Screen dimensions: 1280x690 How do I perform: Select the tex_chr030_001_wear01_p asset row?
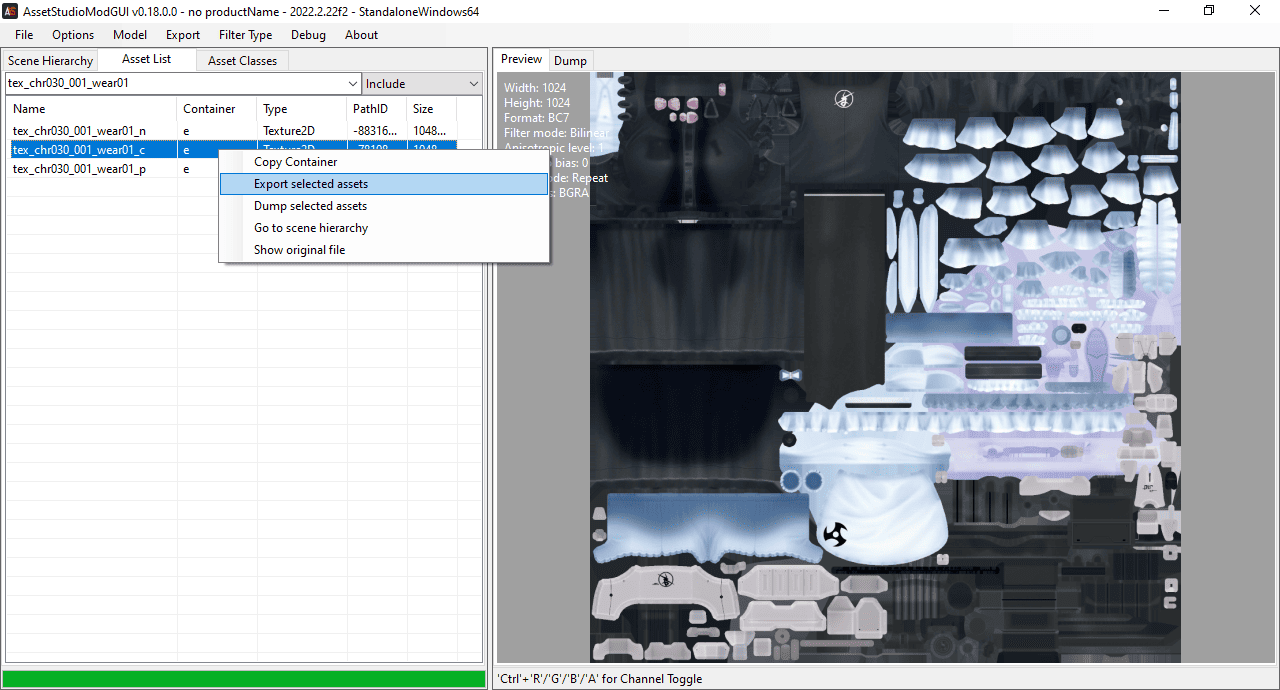79,169
